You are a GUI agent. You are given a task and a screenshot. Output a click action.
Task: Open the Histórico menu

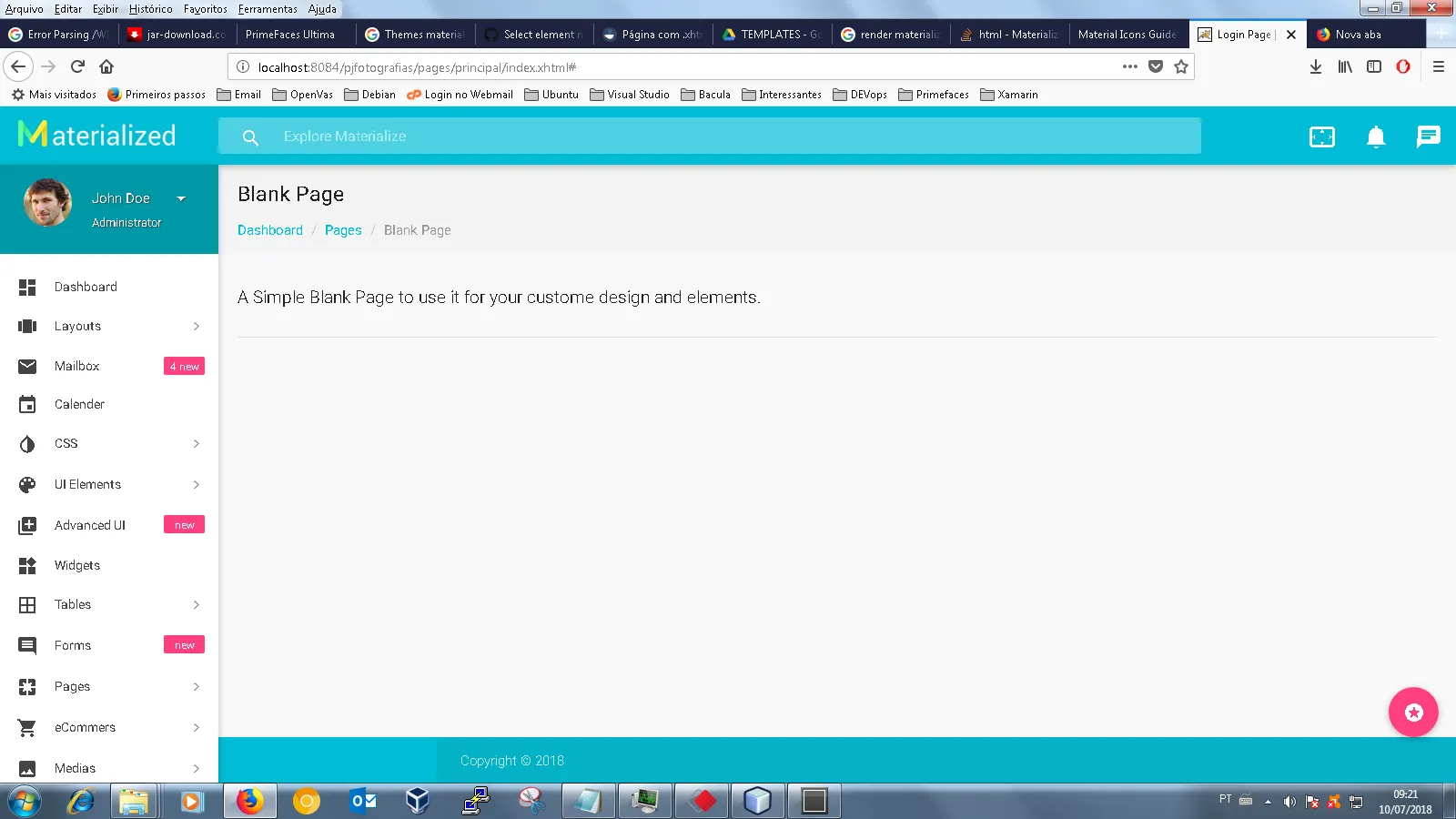[x=150, y=9]
